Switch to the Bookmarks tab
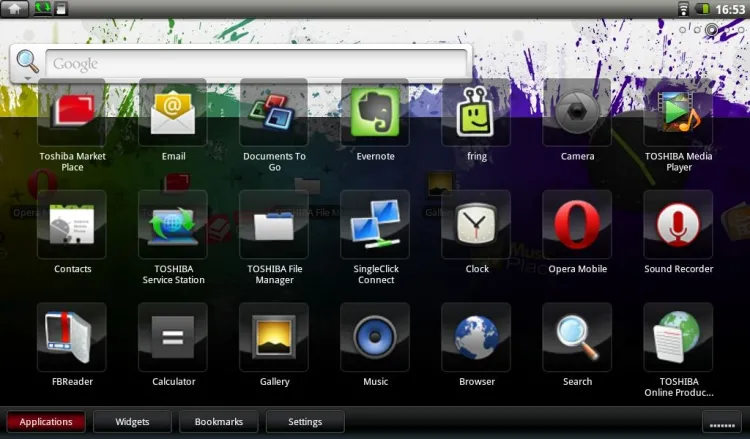Viewport: 750px width, 439px height. click(219, 422)
